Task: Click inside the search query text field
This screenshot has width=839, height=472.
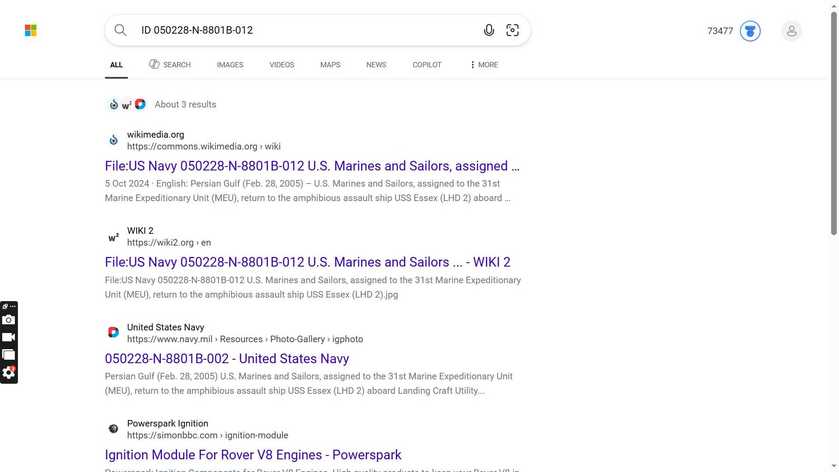Action: tap(300, 31)
